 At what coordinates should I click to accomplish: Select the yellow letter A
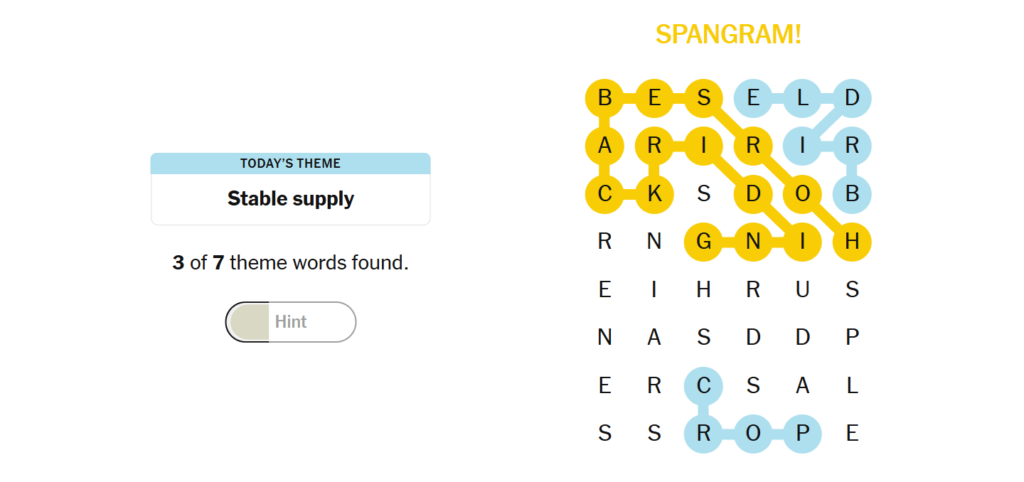[605, 146]
